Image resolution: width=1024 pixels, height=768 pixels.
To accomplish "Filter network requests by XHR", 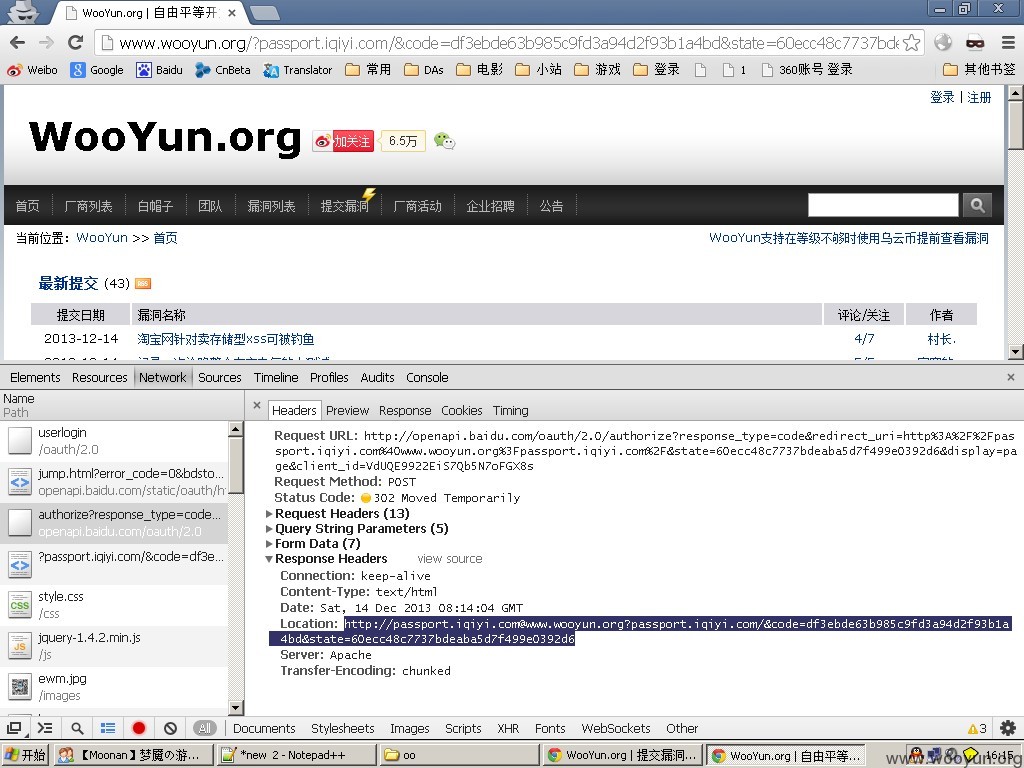I will coord(508,728).
